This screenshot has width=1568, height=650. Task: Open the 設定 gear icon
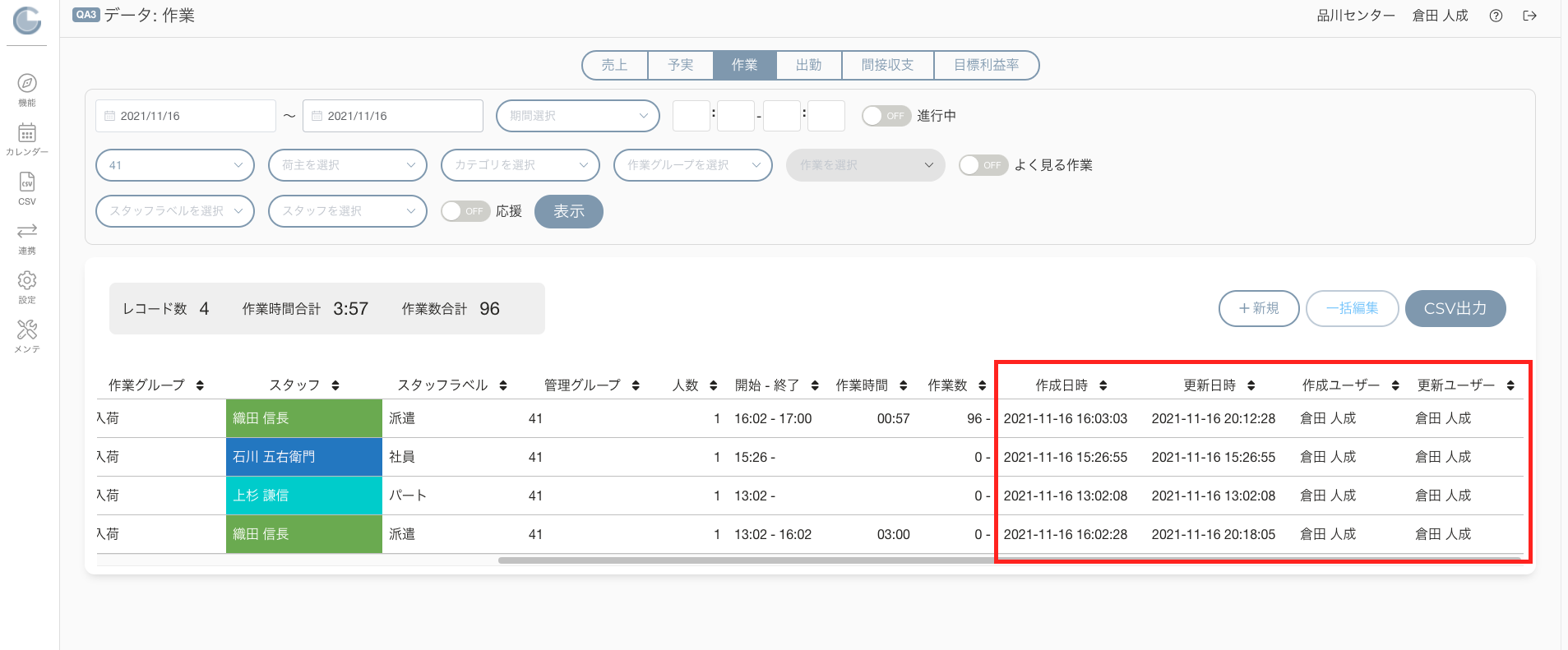click(x=27, y=280)
